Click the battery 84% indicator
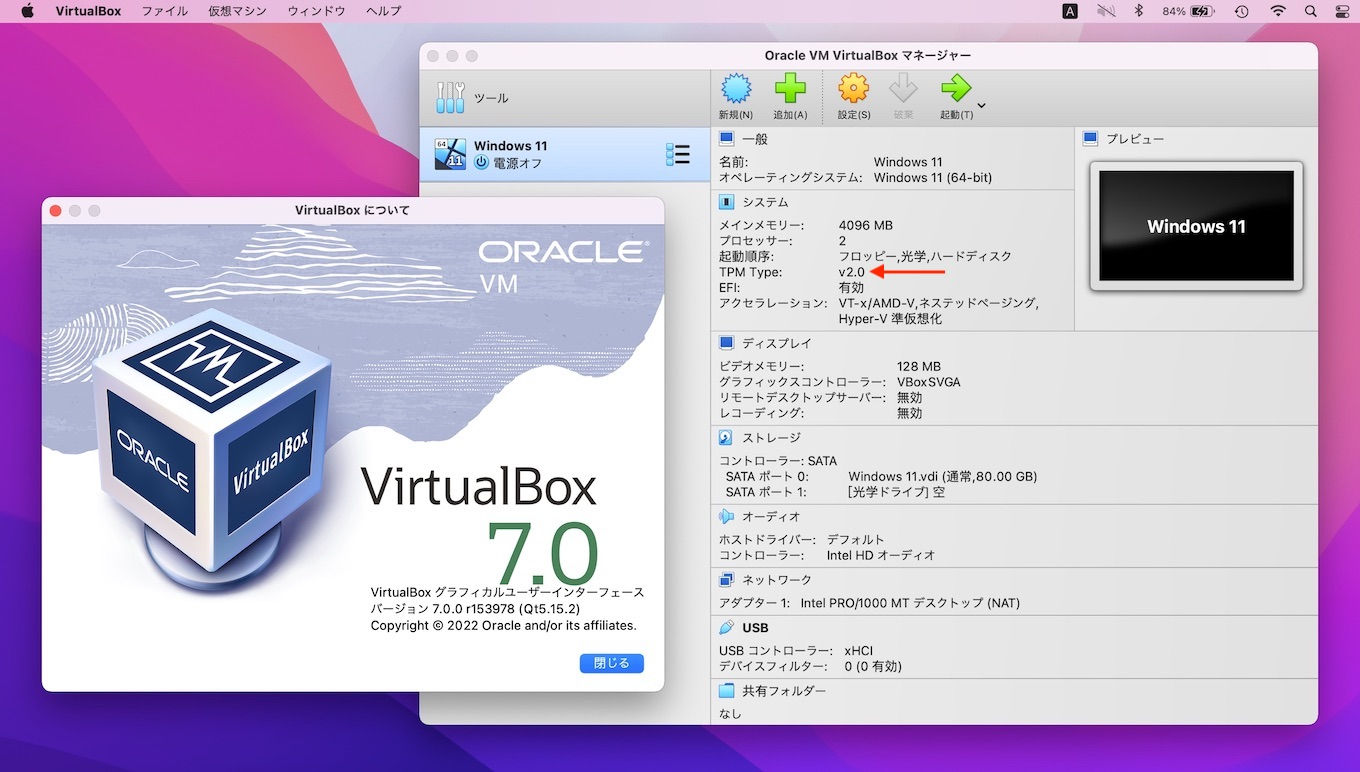 click(x=1188, y=11)
